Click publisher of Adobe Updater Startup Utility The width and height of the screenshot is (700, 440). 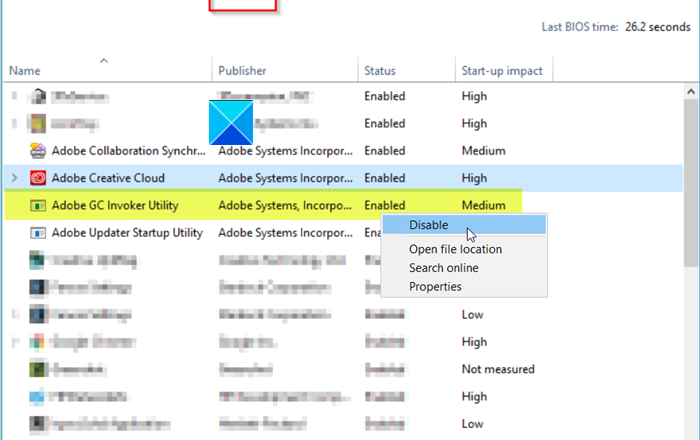click(285, 233)
